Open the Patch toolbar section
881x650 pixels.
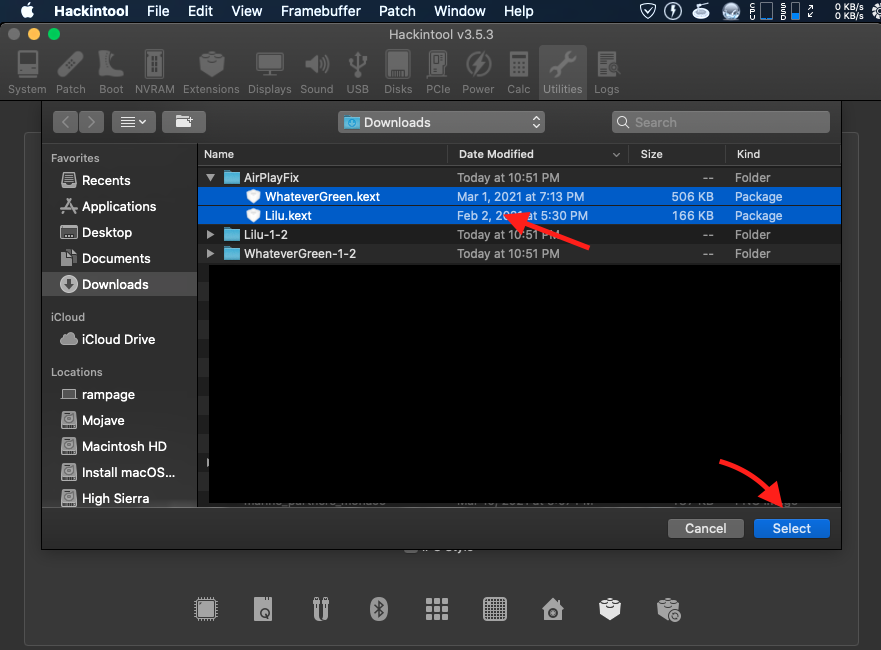(71, 72)
